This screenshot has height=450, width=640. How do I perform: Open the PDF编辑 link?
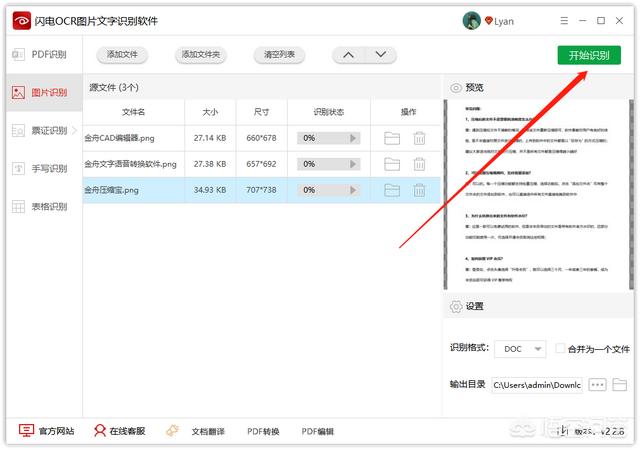(x=318, y=432)
